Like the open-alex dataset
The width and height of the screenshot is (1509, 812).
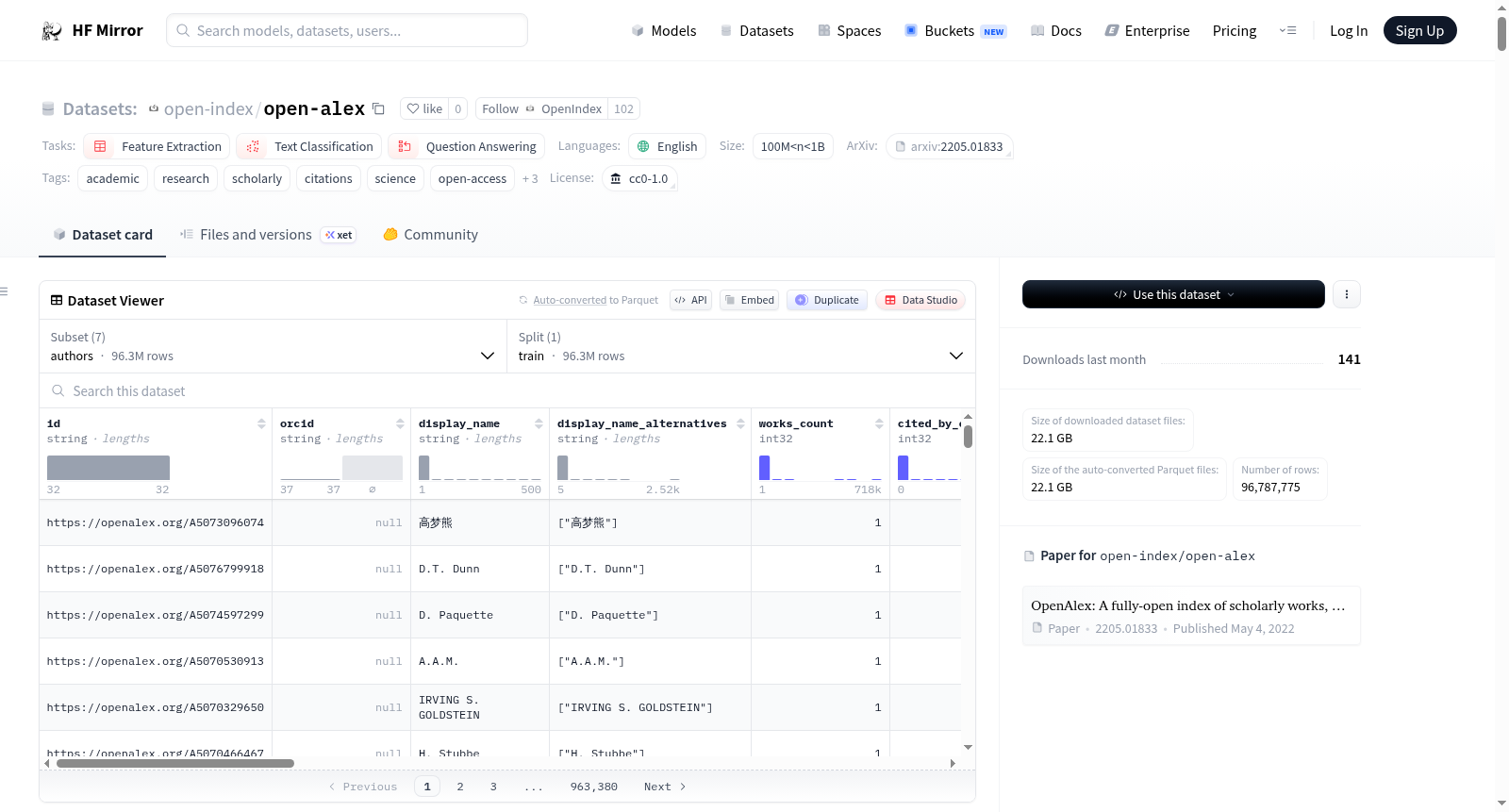[424, 108]
